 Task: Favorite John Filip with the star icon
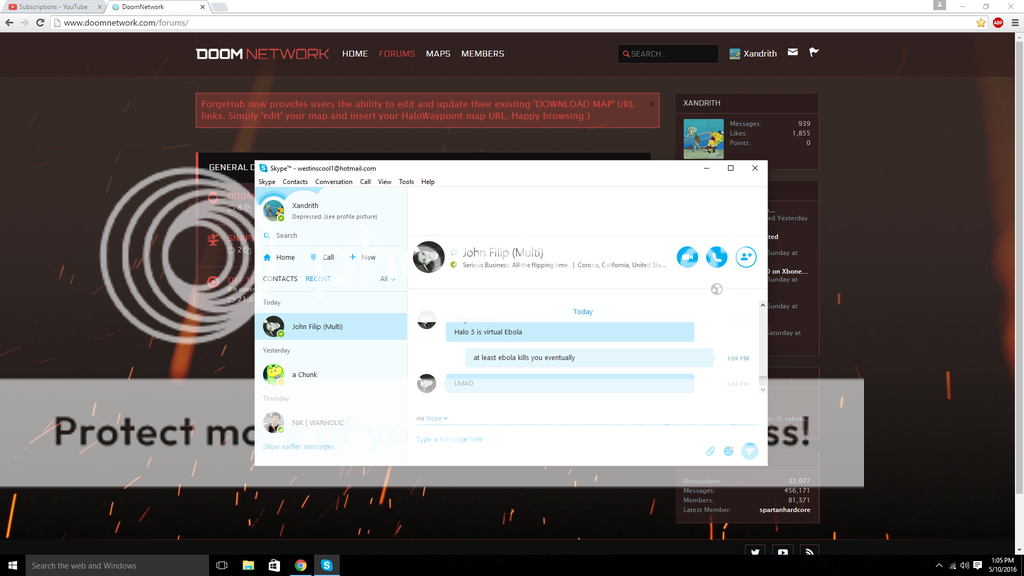pyautogui.click(x=454, y=253)
